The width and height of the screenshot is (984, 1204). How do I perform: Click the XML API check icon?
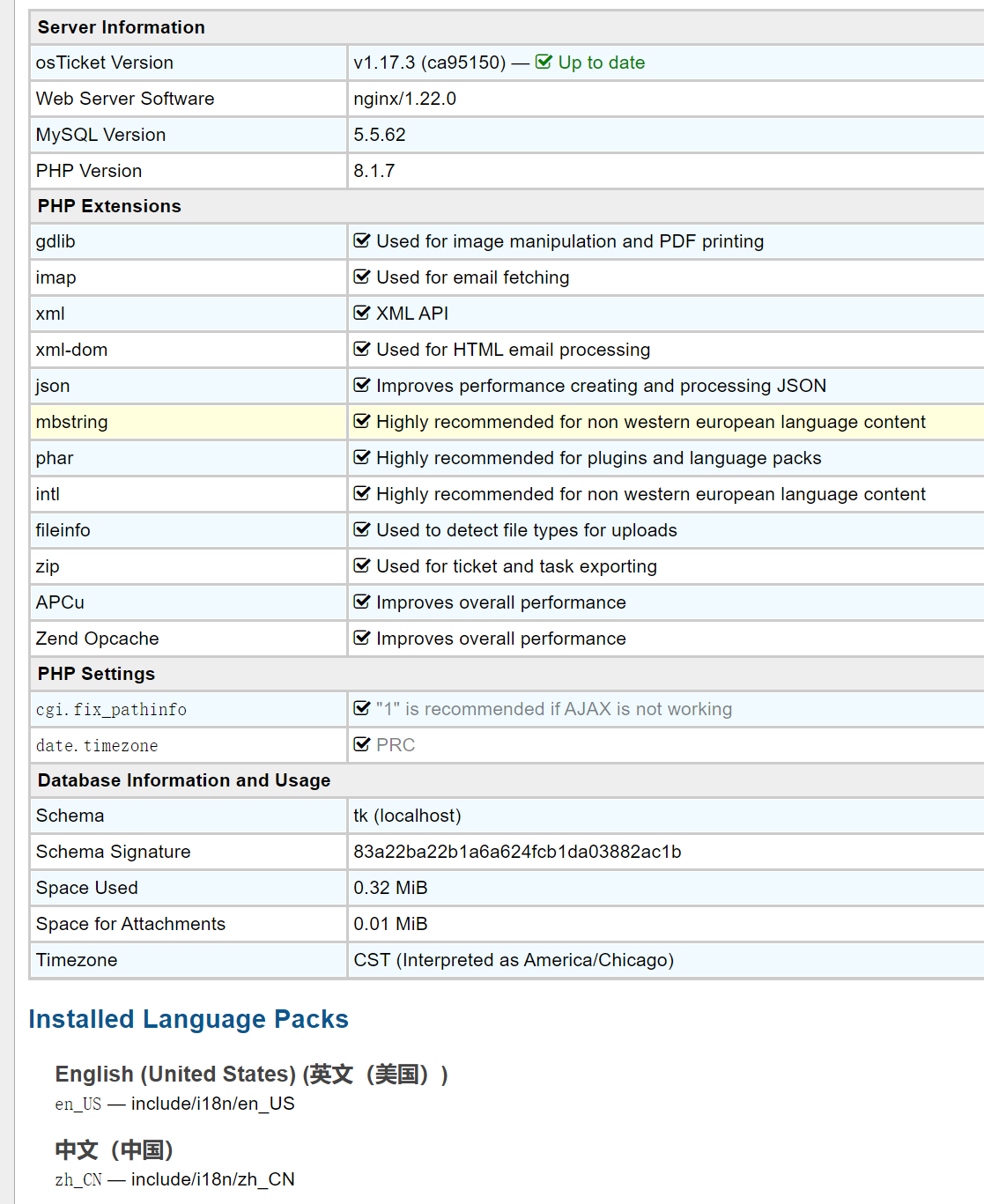pos(361,313)
